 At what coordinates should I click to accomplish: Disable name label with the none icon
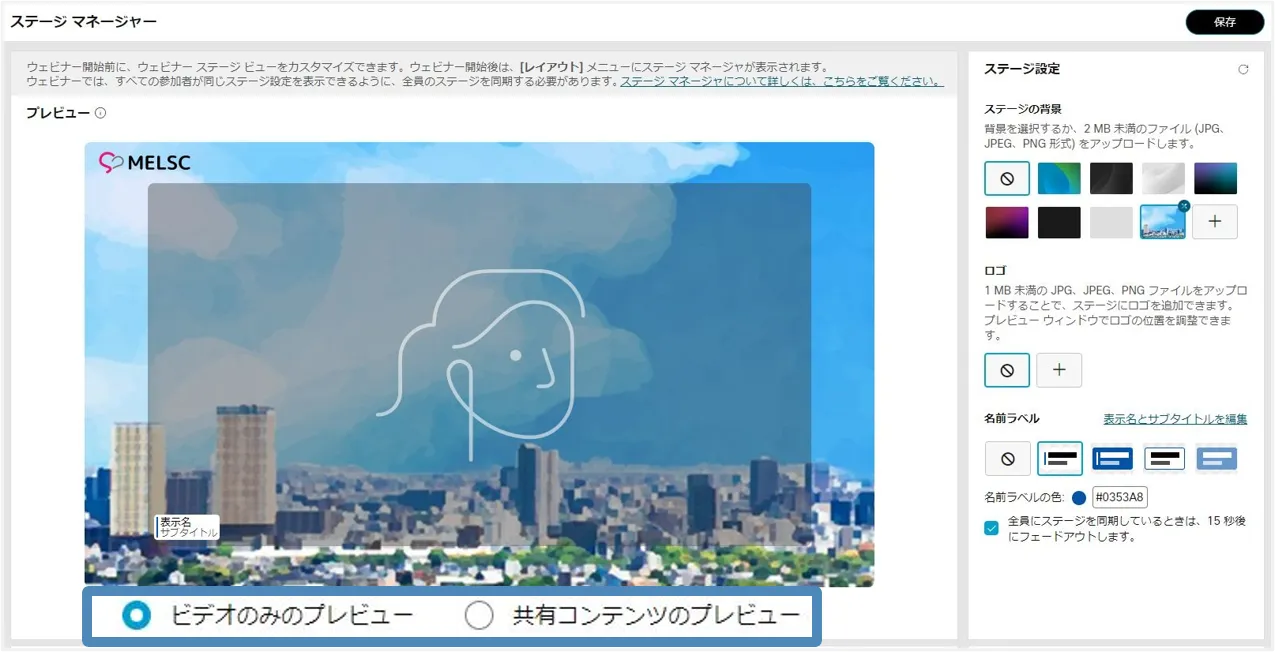pyautogui.click(x=1007, y=459)
